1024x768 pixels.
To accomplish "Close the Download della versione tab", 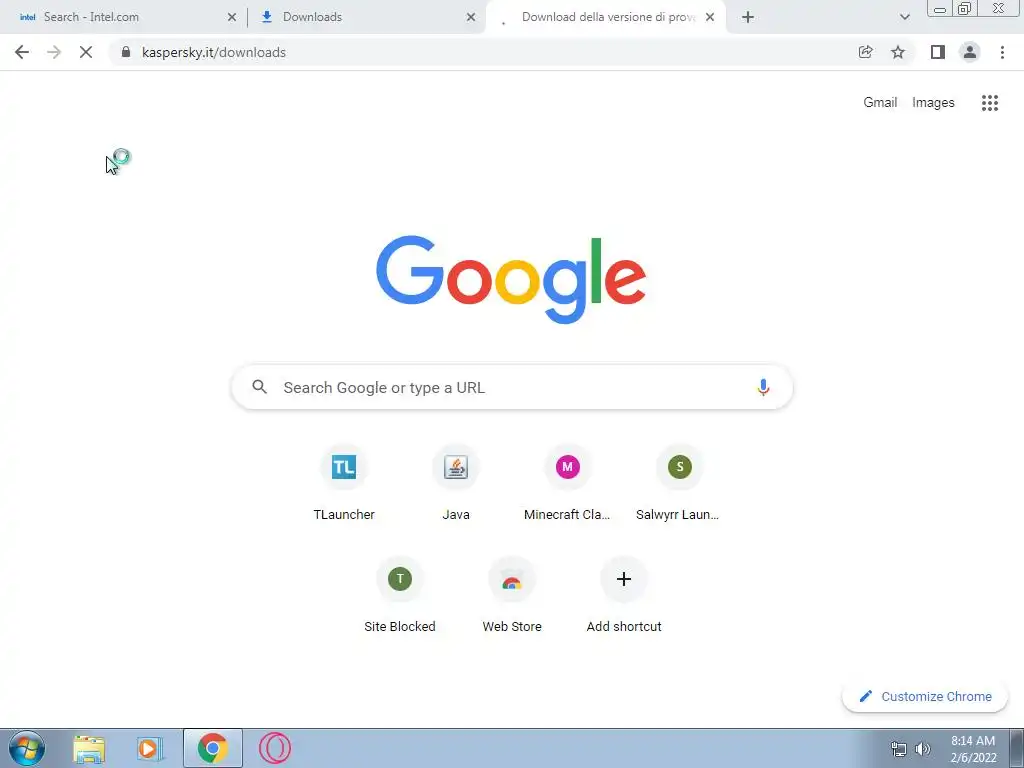I will tap(710, 18).
